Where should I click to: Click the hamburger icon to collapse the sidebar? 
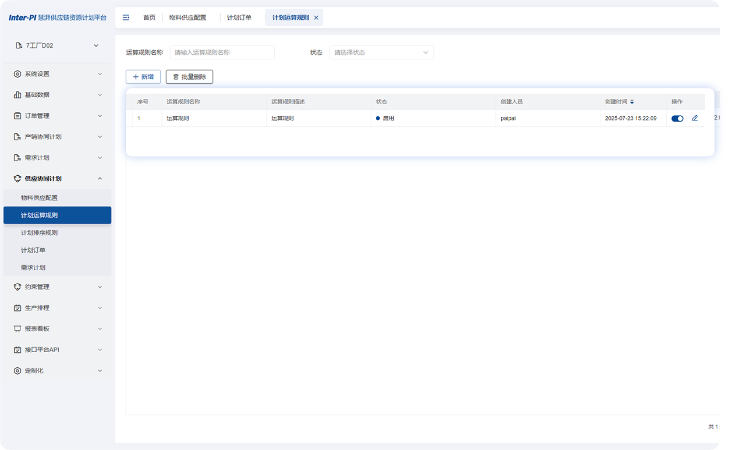126,18
